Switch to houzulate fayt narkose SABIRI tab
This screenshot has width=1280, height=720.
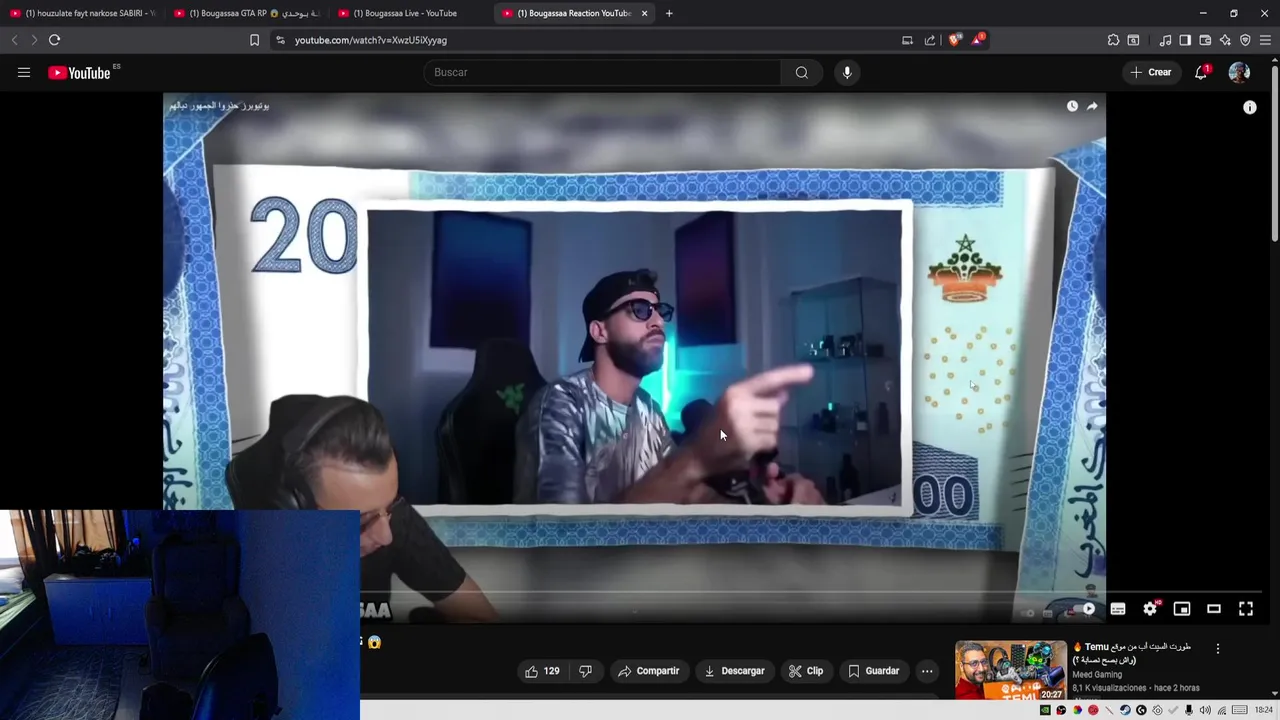point(82,13)
